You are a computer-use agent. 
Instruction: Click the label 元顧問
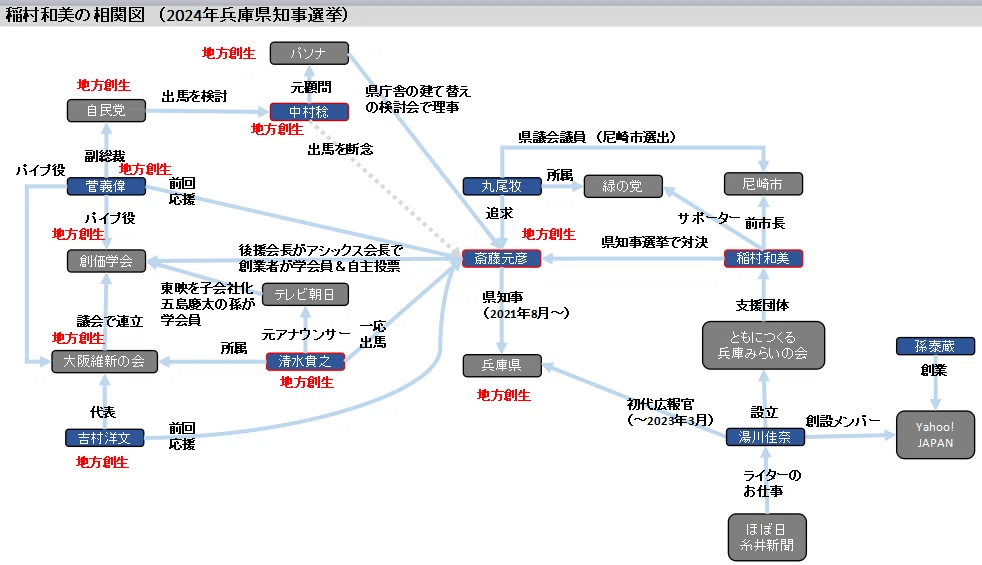pyautogui.click(x=311, y=87)
